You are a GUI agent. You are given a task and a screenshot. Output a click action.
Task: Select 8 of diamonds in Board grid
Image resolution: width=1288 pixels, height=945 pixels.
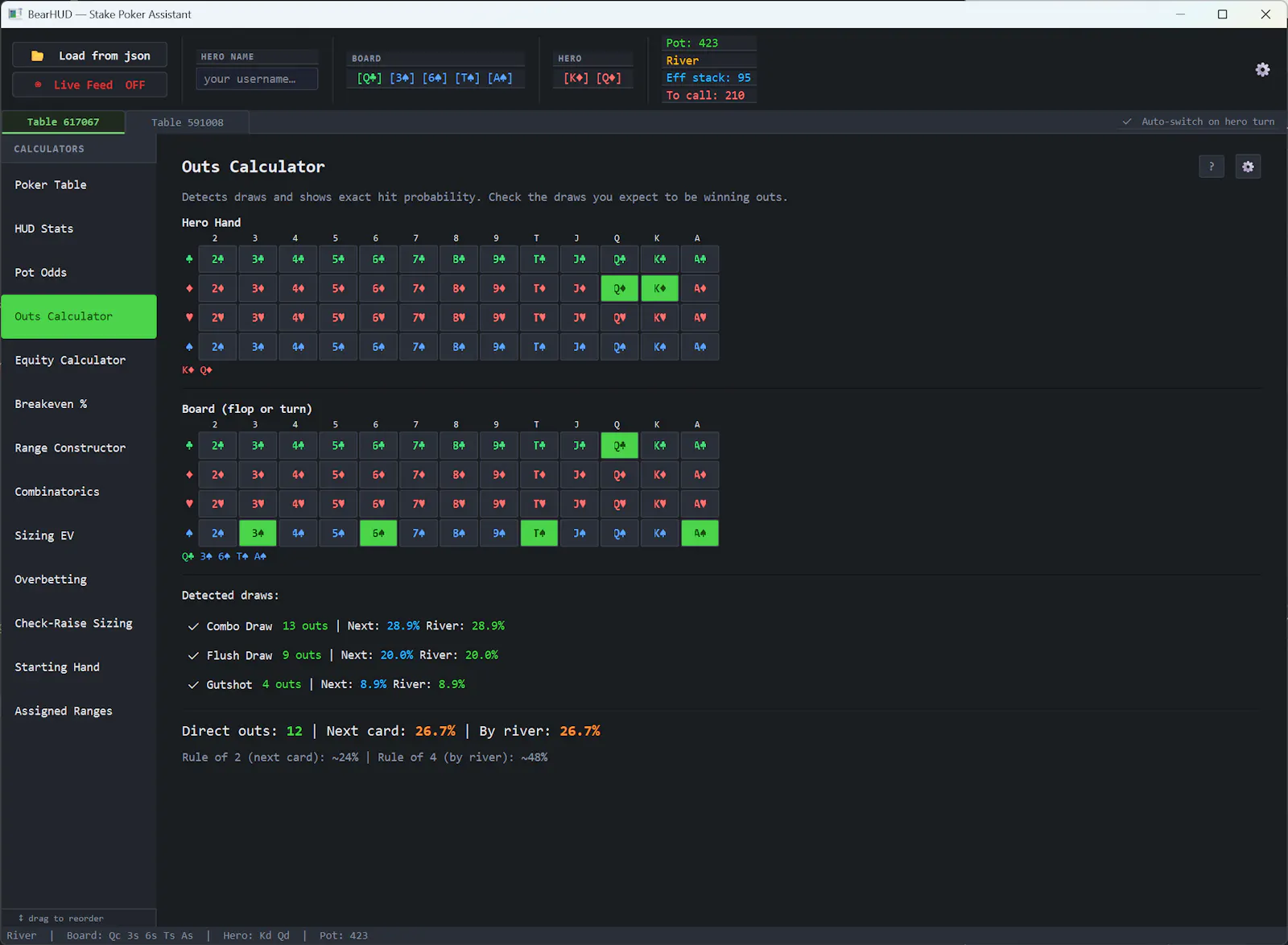459,475
